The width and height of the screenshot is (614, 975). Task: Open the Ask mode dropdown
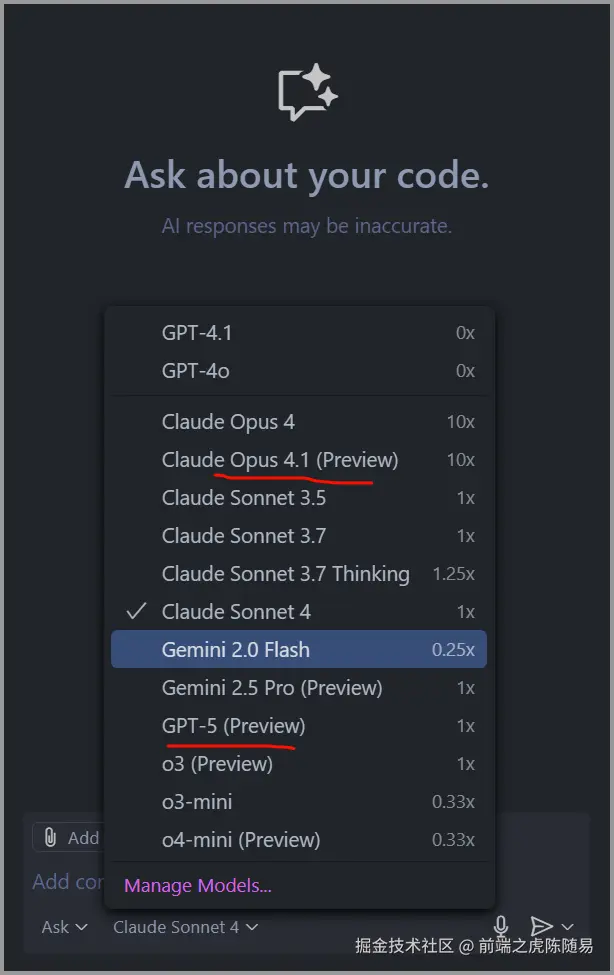pos(64,927)
